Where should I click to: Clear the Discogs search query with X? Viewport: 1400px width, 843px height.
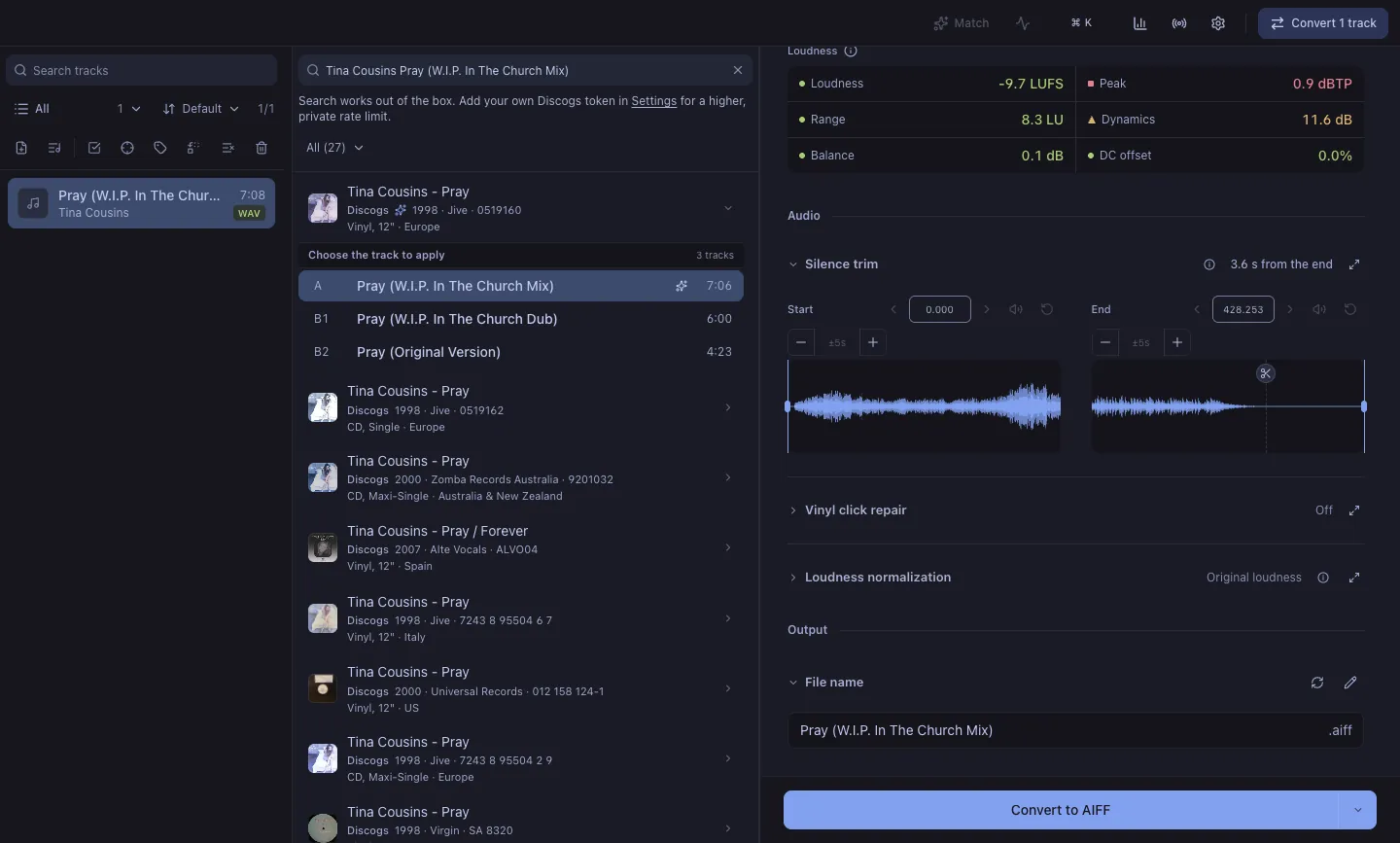[x=738, y=70]
